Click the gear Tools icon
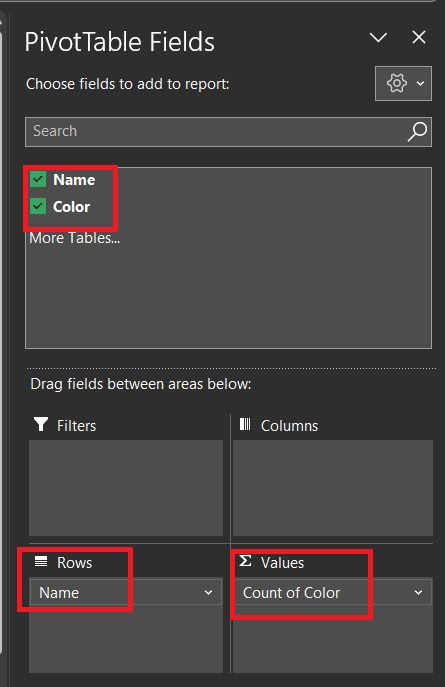This screenshot has height=687, width=445. [x=397, y=83]
